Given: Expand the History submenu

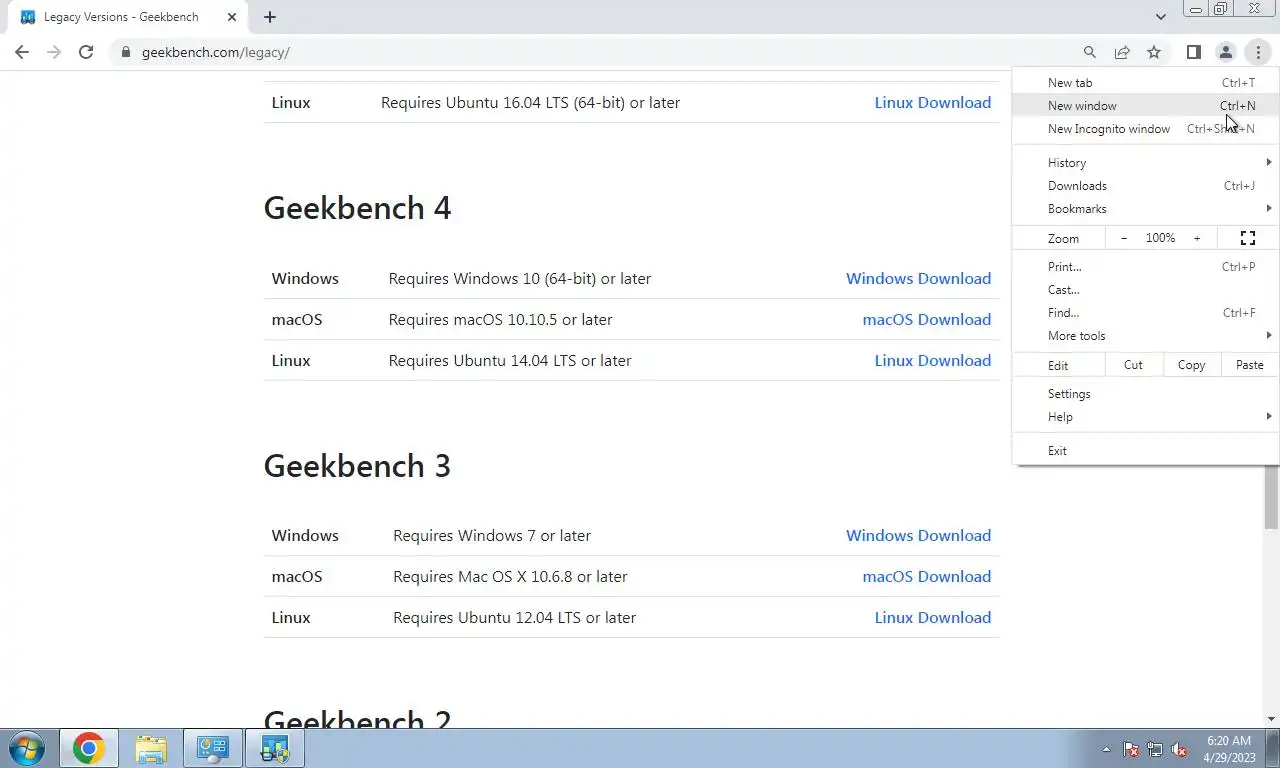Looking at the screenshot, I should 1146,163.
